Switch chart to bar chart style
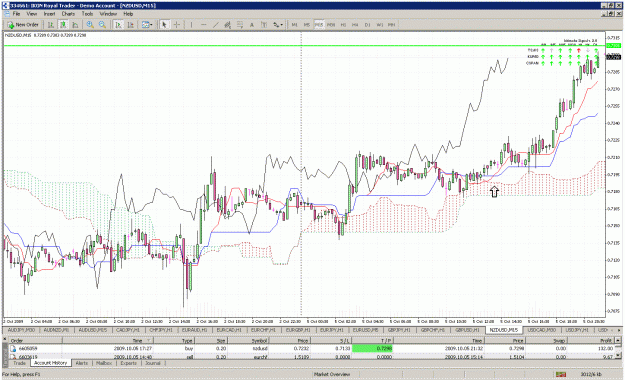The width and height of the screenshot is (625, 380). point(51,25)
